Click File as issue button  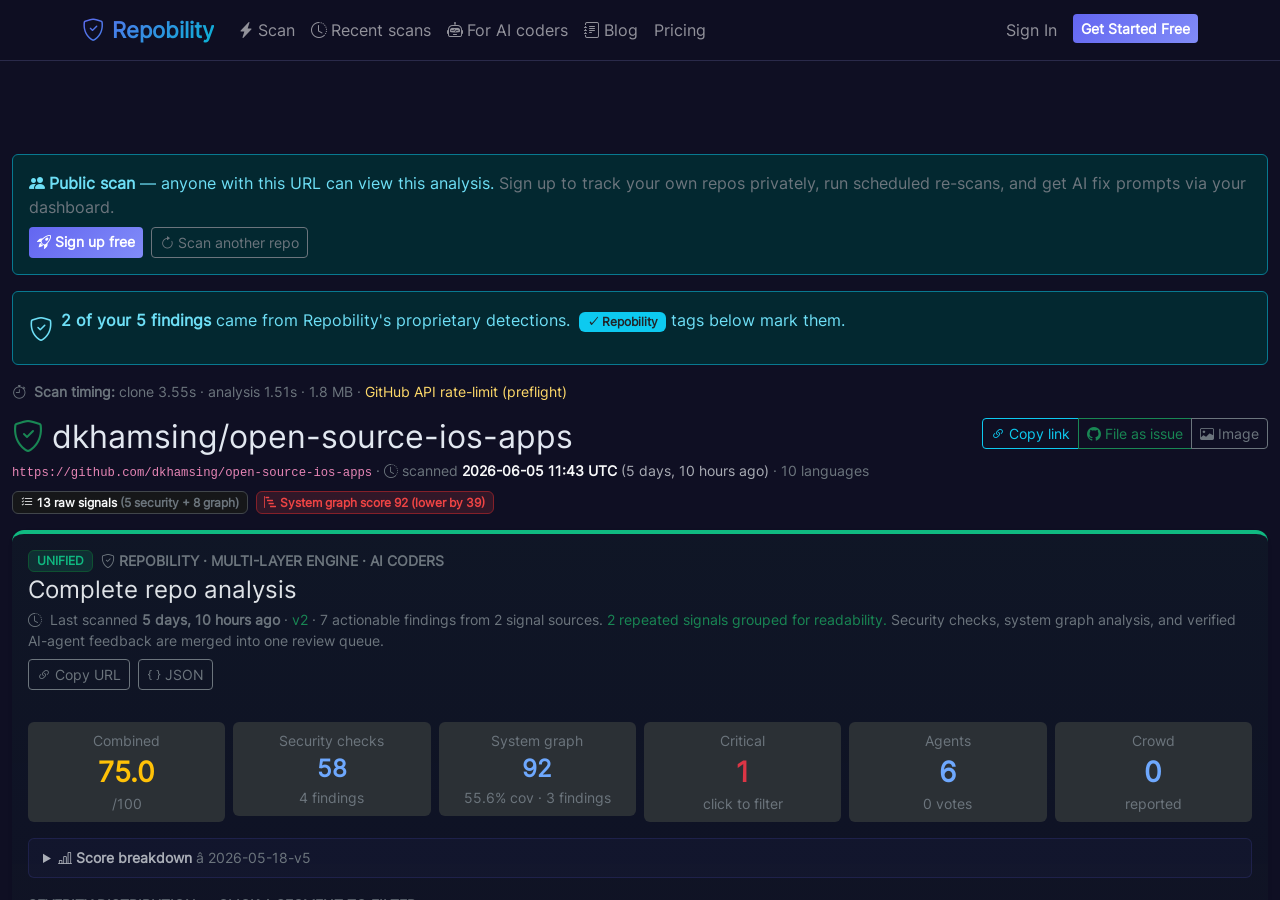coord(1135,433)
